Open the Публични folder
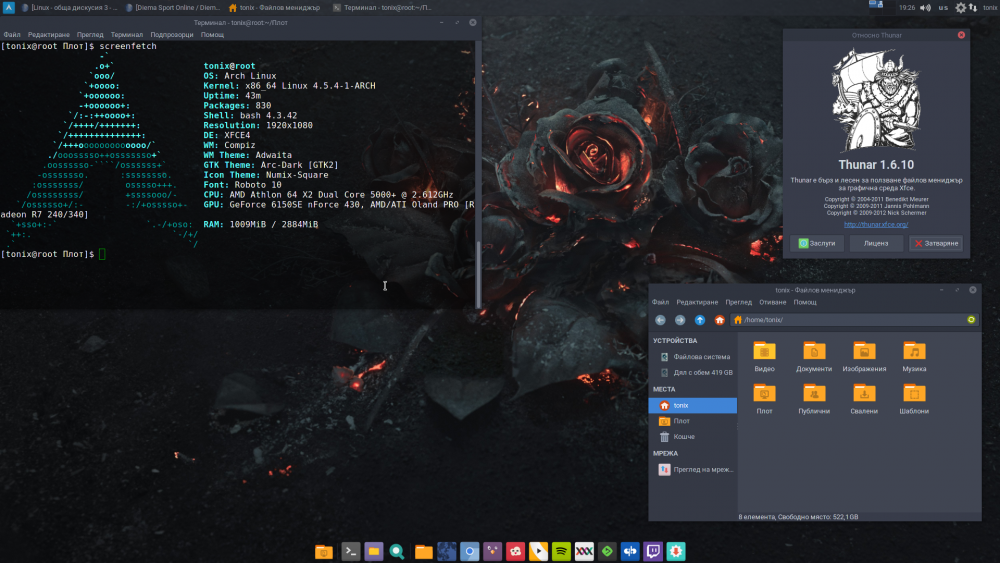This screenshot has width=1000, height=563. point(814,399)
